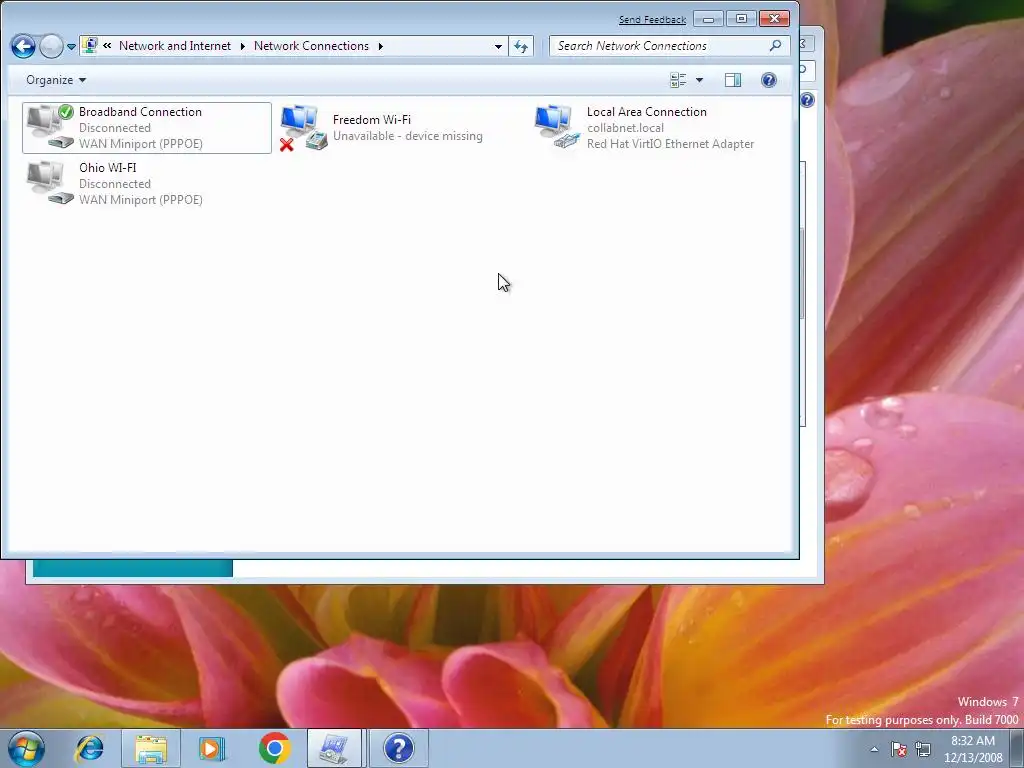The image size is (1024, 768).
Task: Click 'collabnet.local' network text
Action: tap(625, 128)
